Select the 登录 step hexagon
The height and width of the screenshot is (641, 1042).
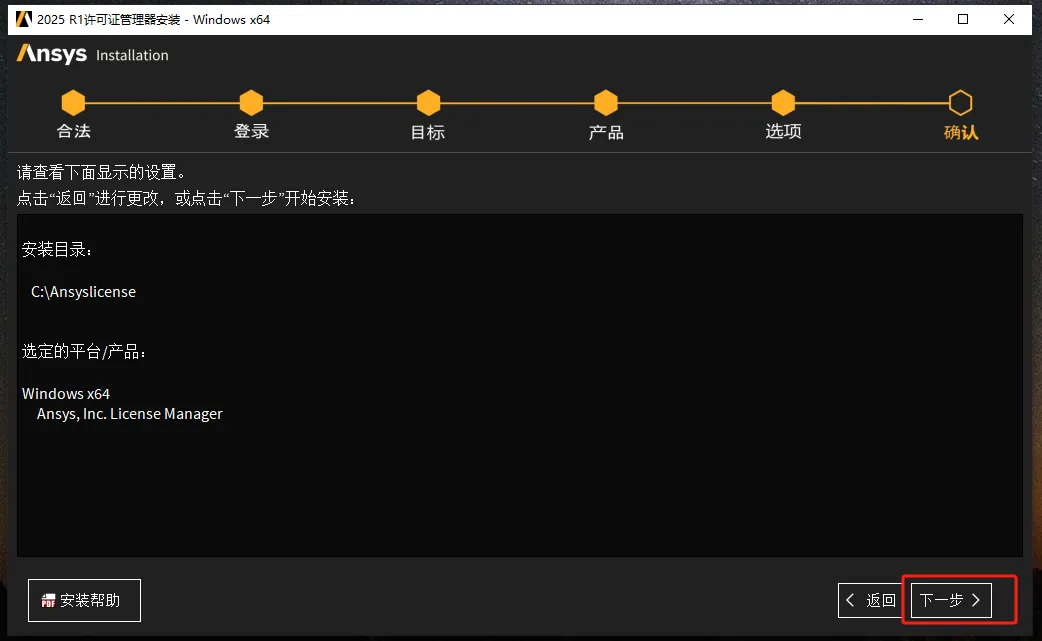[x=251, y=103]
